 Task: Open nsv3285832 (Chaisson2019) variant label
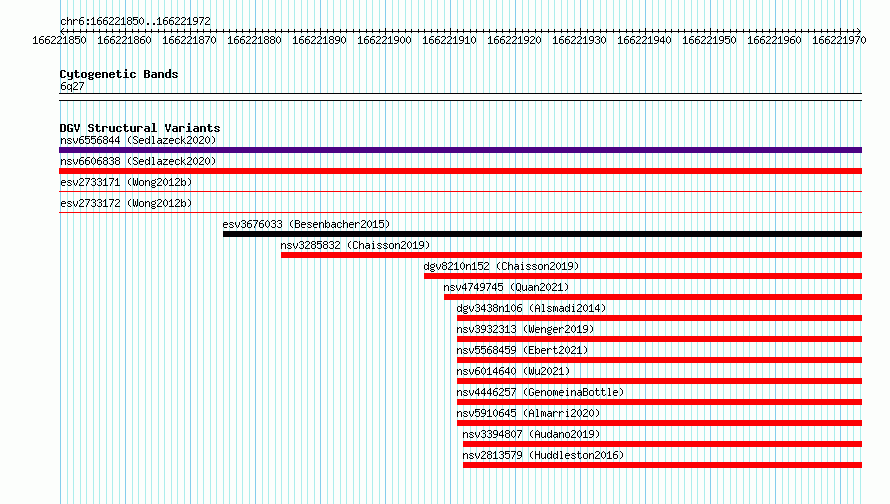(x=355, y=245)
